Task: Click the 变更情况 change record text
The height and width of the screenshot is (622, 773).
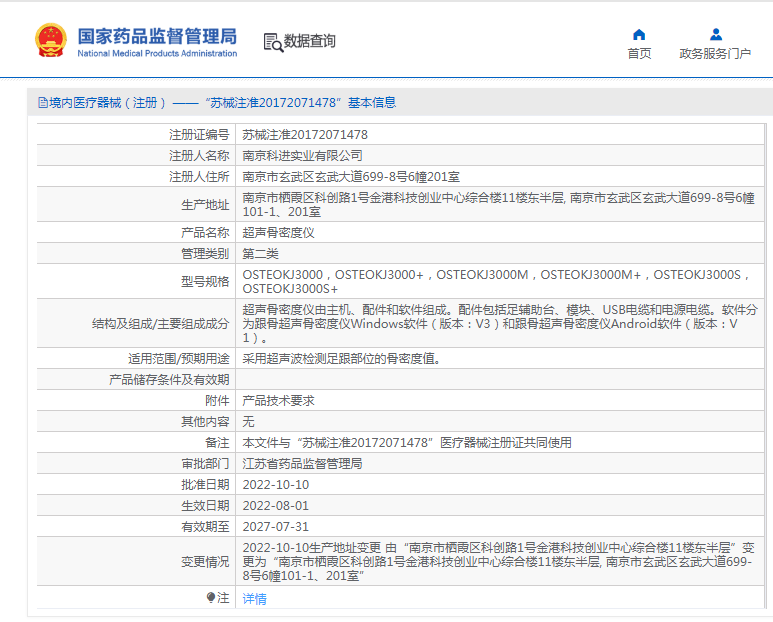Action: pyautogui.click(x=498, y=561)
